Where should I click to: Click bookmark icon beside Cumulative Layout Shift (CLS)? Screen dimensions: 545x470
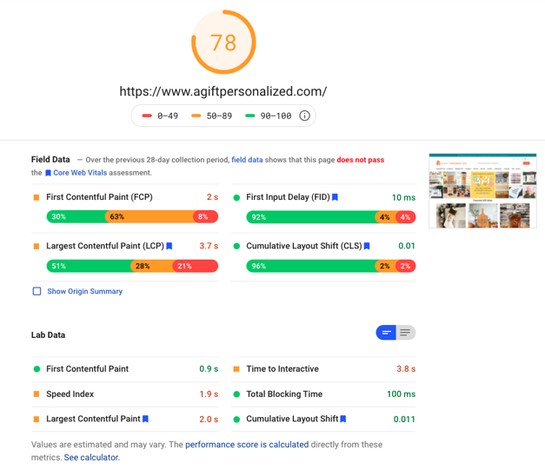click(x=367, y=246)
